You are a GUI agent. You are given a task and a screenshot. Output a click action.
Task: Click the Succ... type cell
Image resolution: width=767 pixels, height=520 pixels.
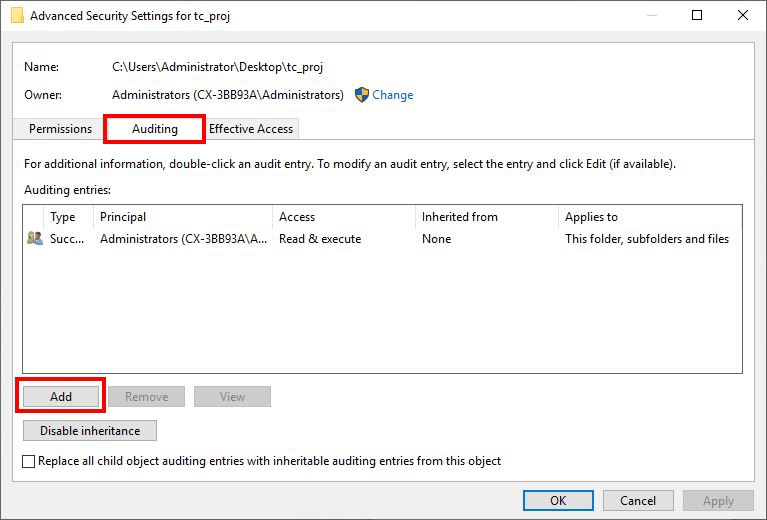tap(67, 239)
